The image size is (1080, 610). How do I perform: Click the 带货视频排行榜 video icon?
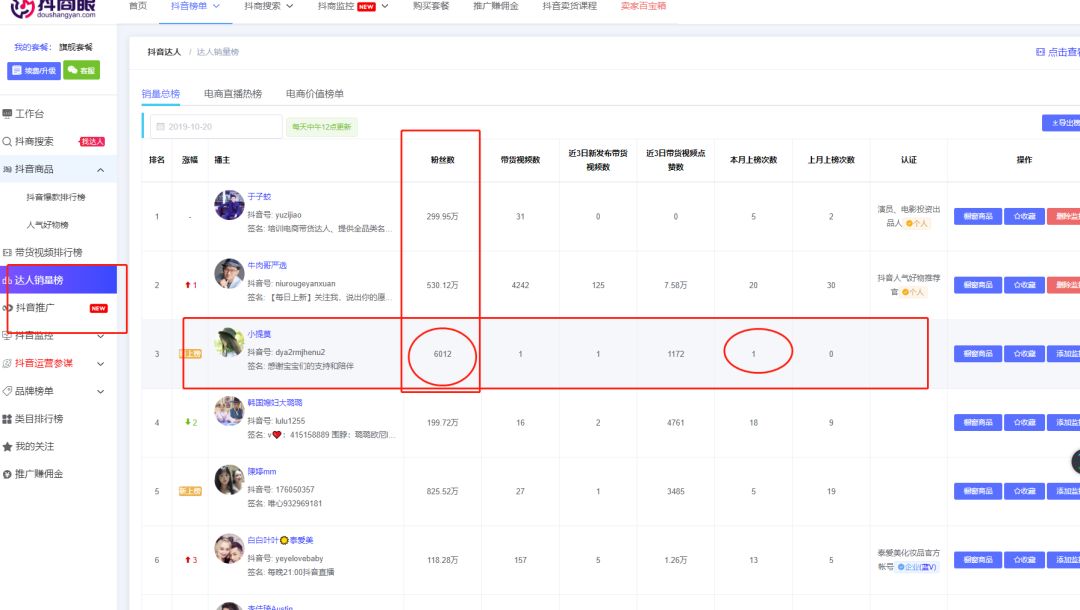click(7, 253)
